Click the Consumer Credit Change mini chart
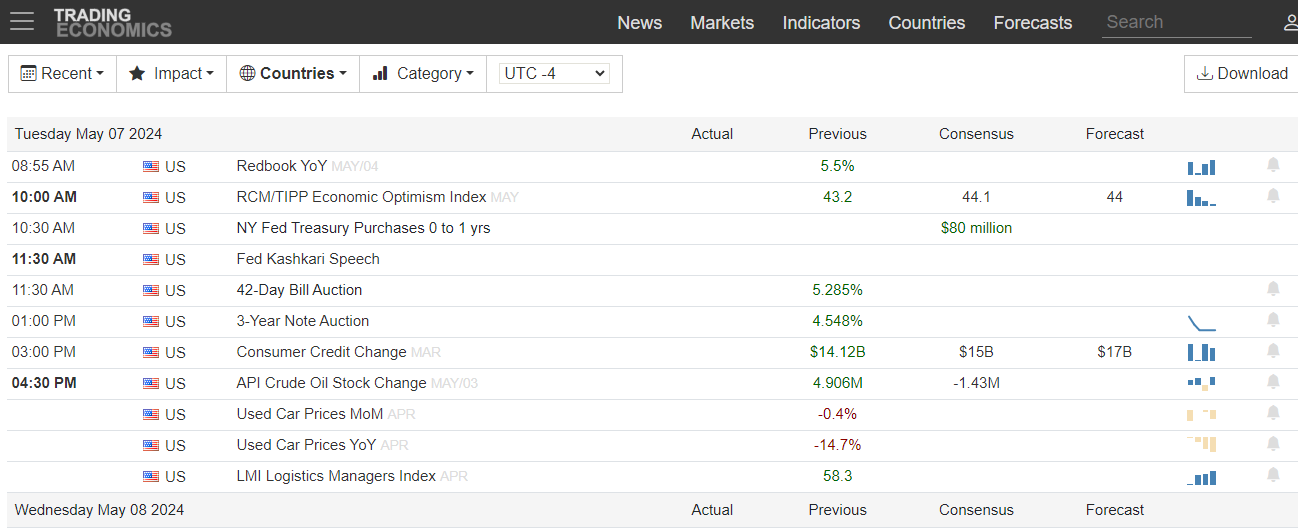 pyautogui.click(x=1201, y=353)
